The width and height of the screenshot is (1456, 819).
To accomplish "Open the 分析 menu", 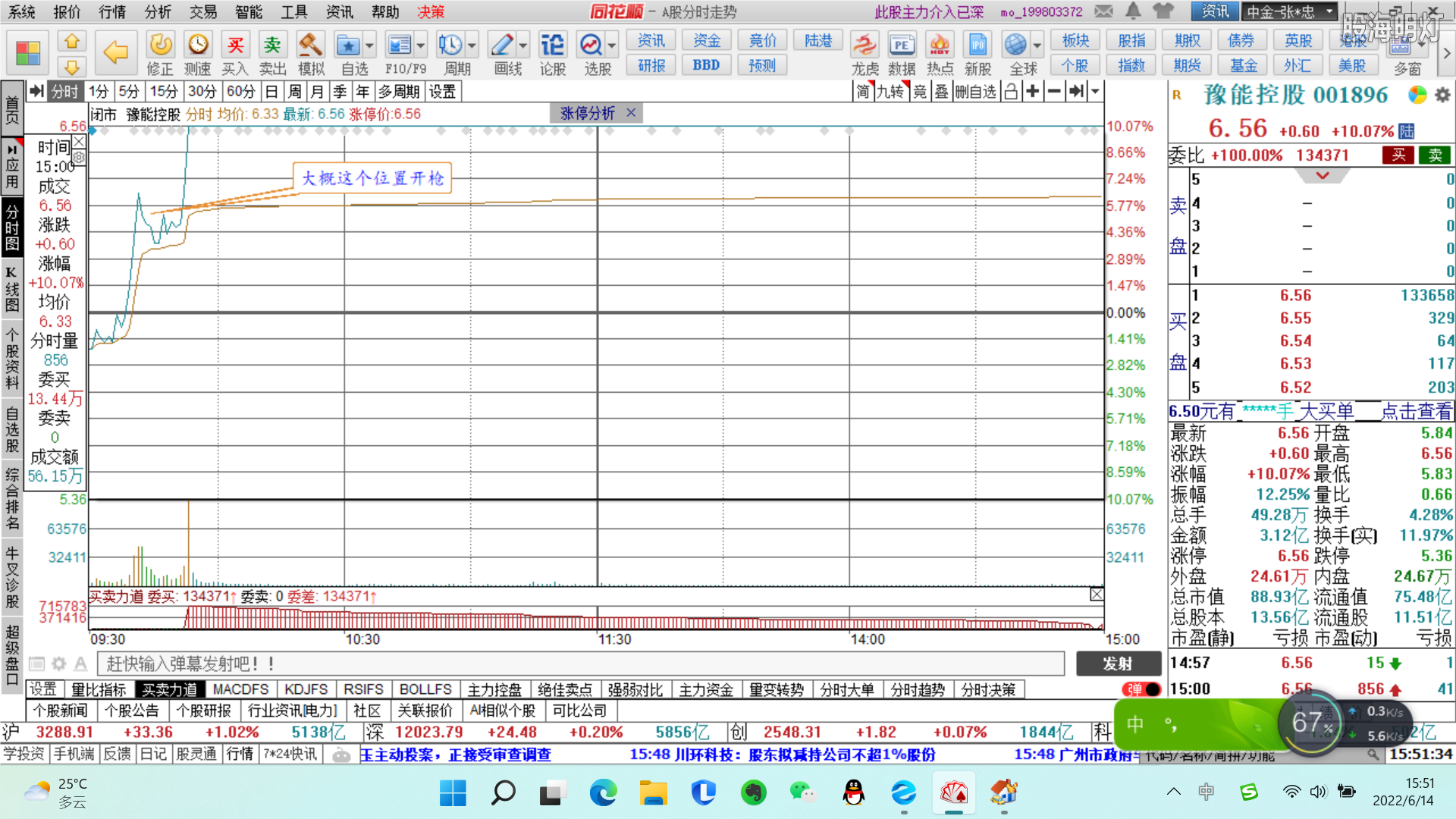I will coord(158,12).
